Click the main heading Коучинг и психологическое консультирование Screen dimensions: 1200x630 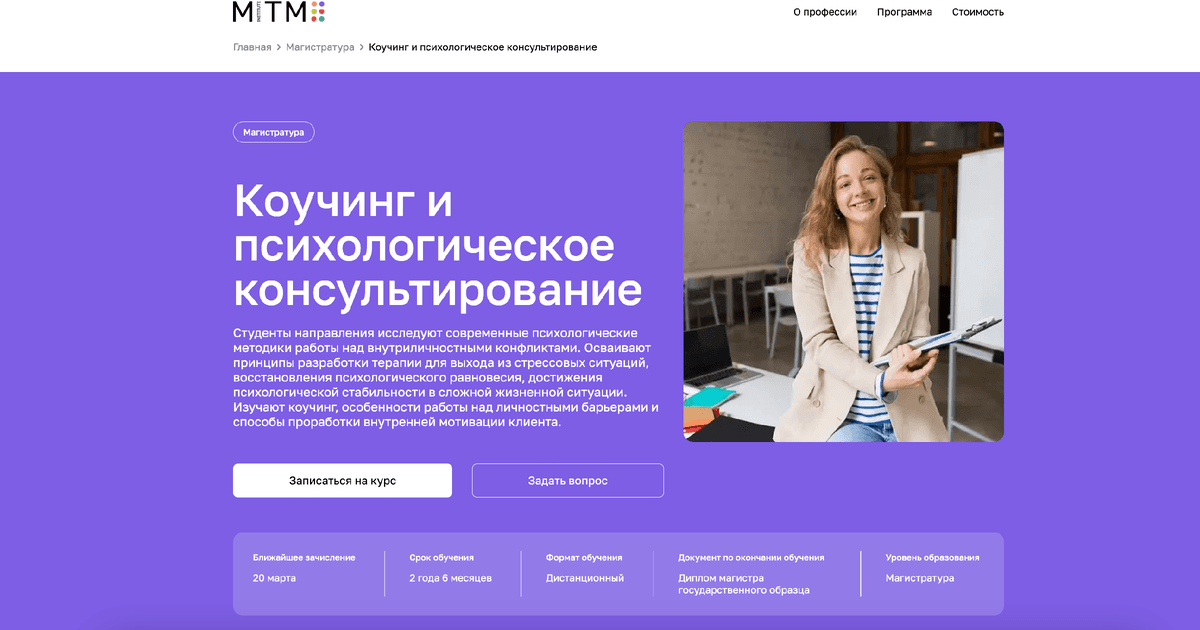(438, 245)
